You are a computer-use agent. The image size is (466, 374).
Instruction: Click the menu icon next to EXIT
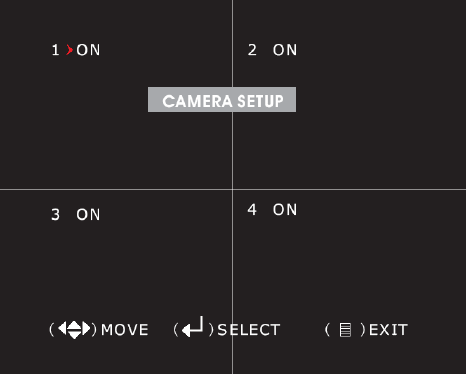tap(345, 330)
